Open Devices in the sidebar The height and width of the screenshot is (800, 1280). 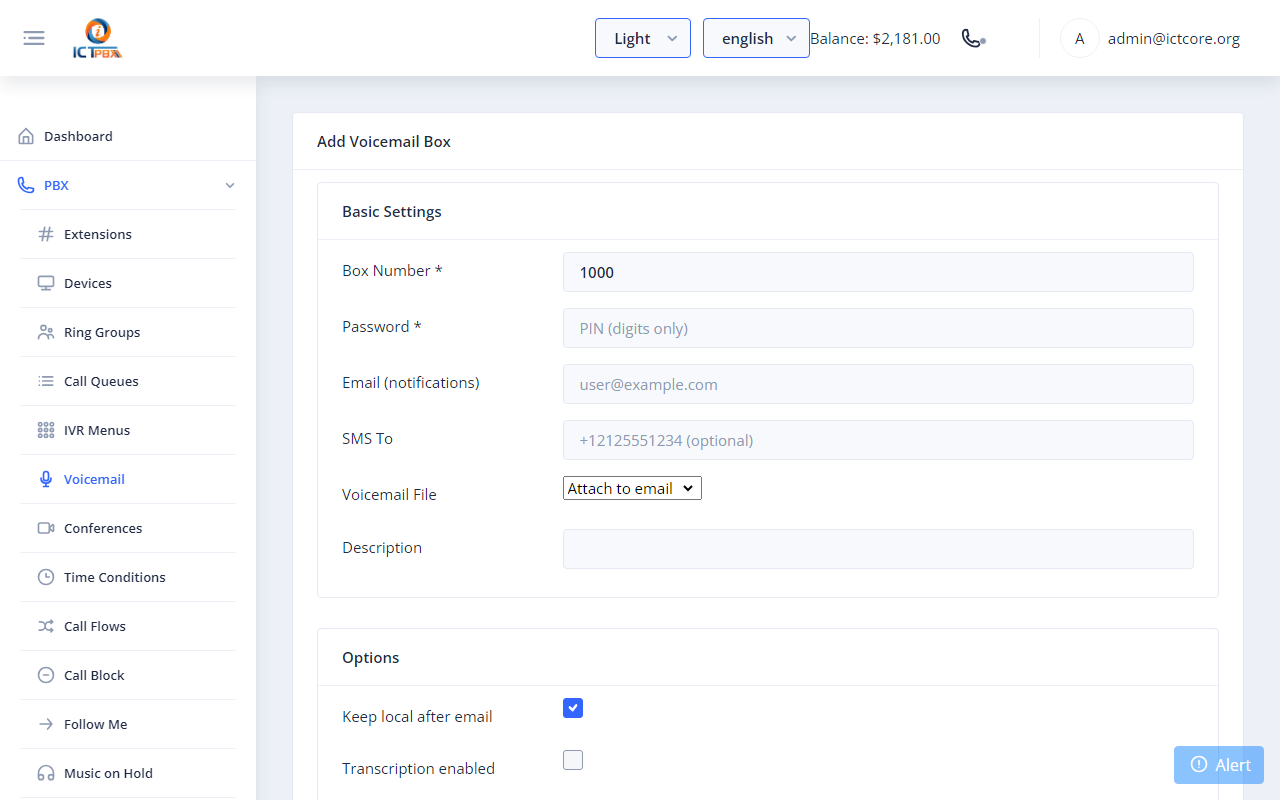[128, 283]
